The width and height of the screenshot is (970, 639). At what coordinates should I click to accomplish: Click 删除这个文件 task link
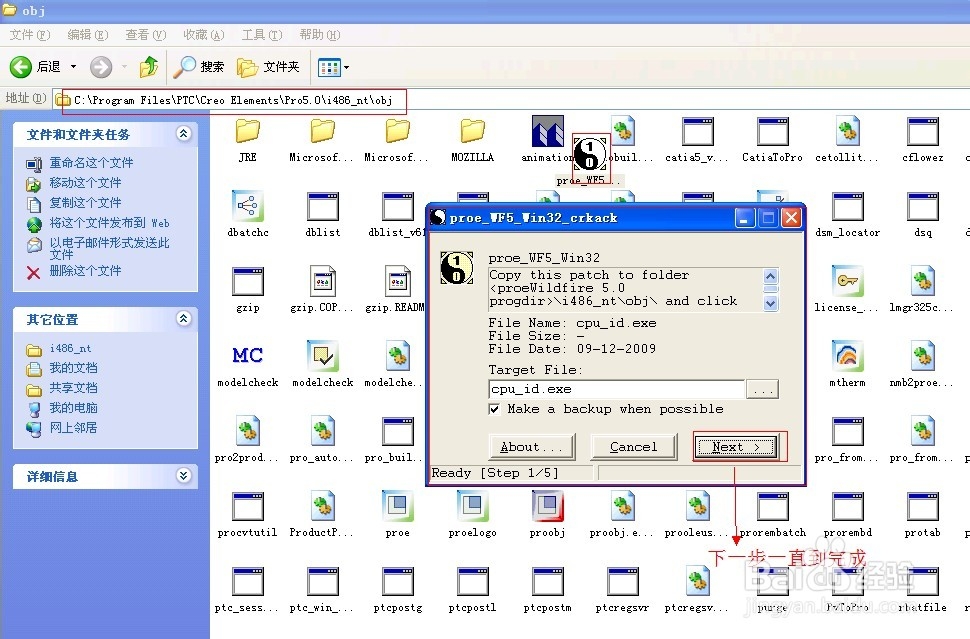(x=85, y=271)
